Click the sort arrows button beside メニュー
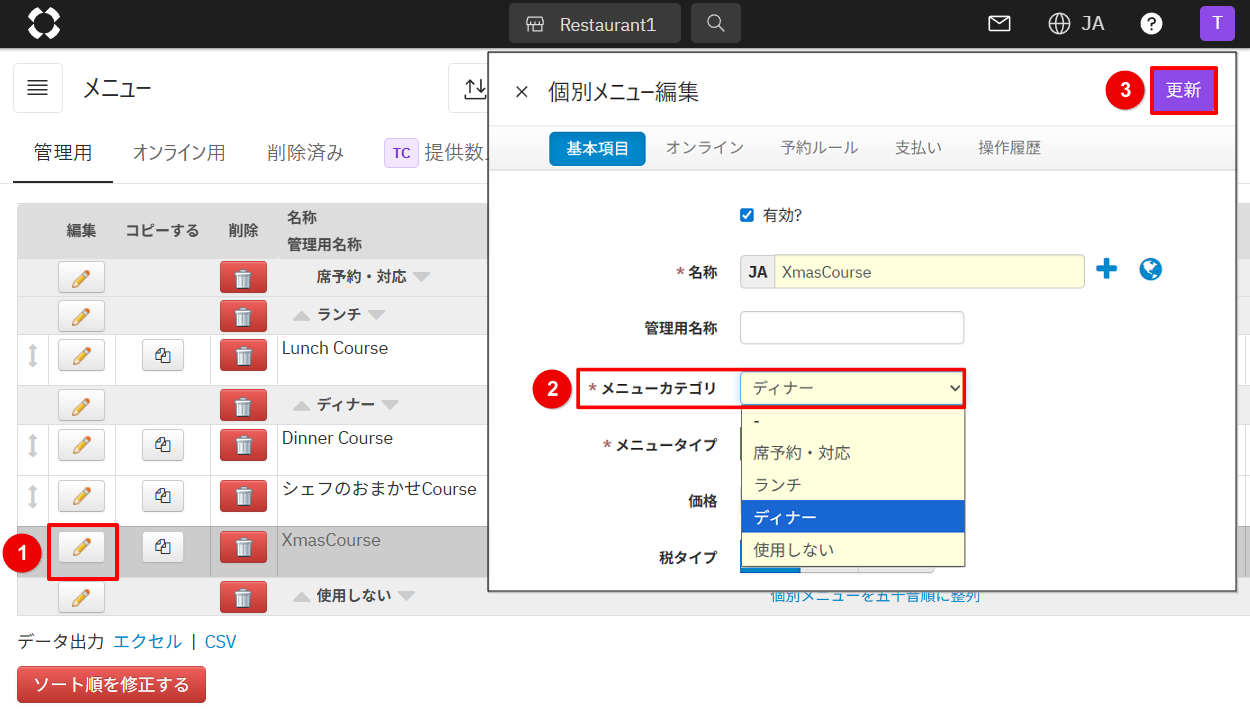 [x=474, y=88]
